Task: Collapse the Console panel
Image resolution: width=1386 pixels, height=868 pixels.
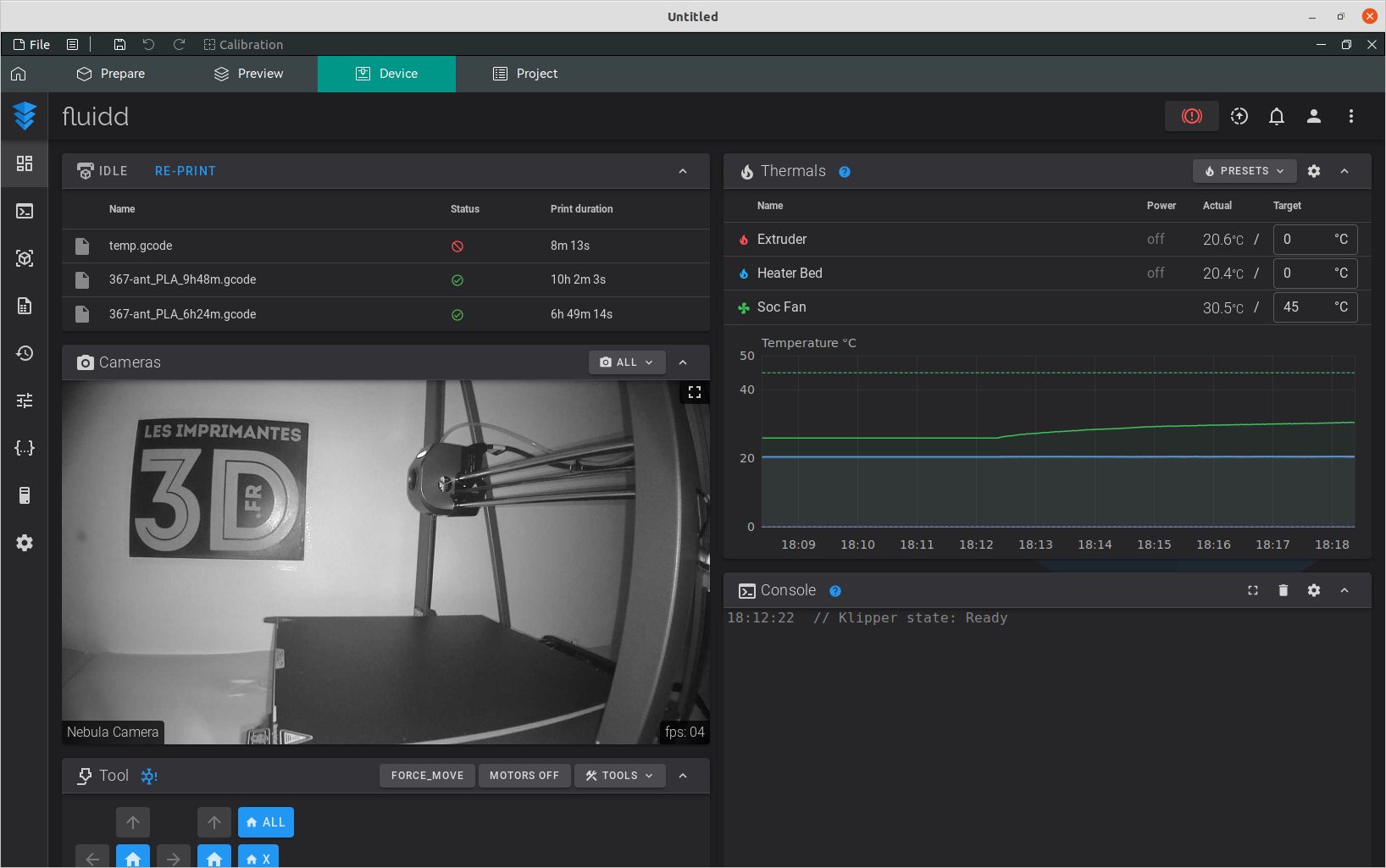Action: tap(1344, 590)
